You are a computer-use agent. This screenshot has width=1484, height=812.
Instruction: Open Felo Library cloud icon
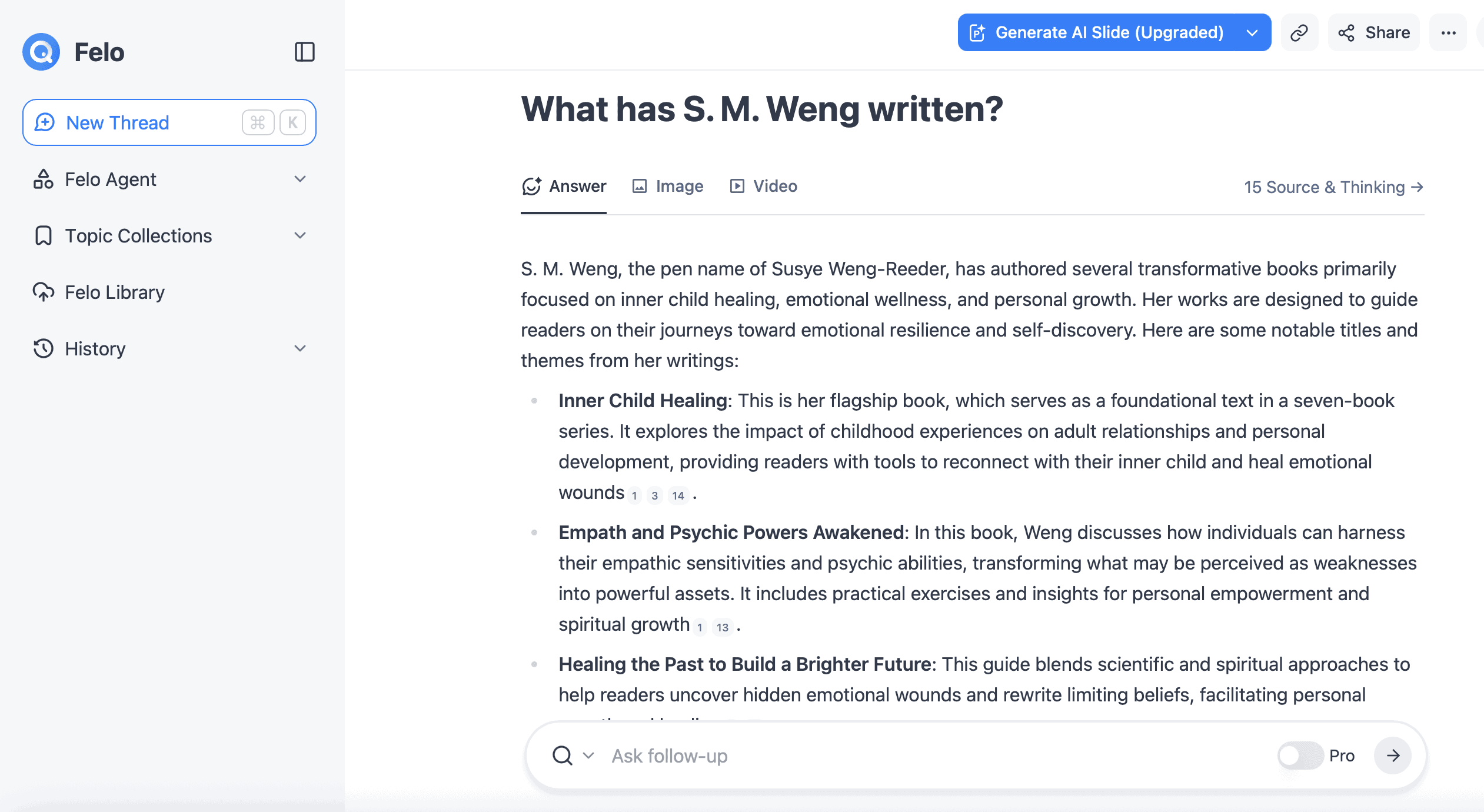[x=43, y=292]
